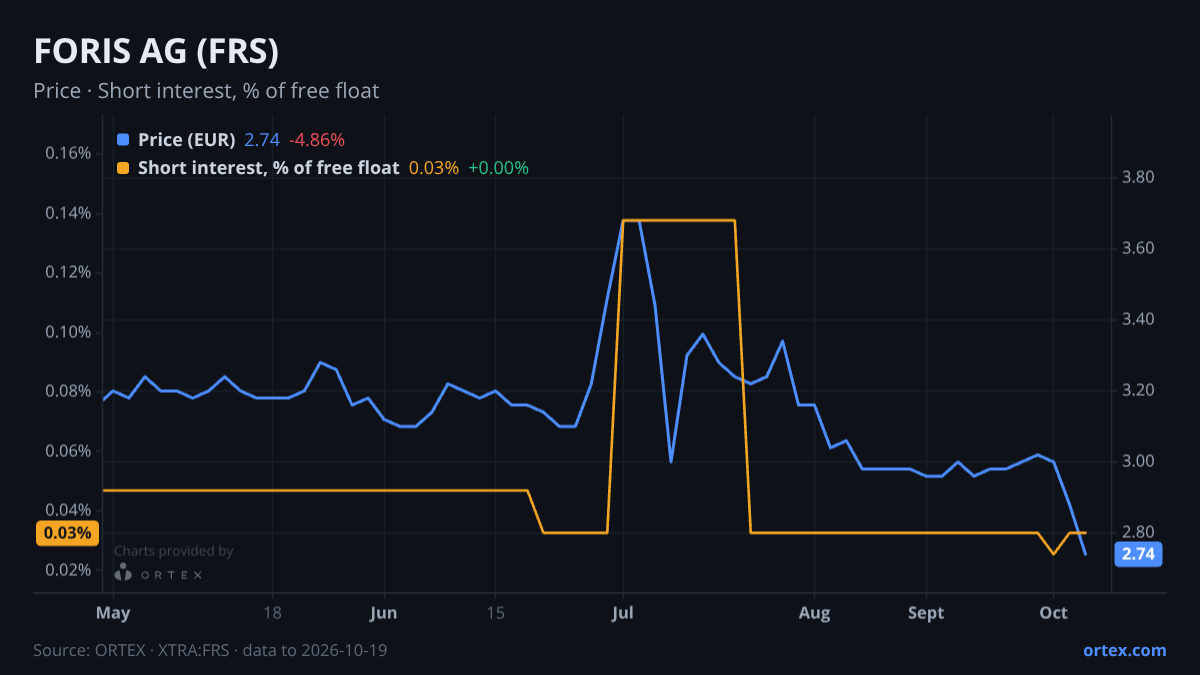Click the 15 date label on time axis
The height and width of the screenshot is (675, 1200).
495,613
